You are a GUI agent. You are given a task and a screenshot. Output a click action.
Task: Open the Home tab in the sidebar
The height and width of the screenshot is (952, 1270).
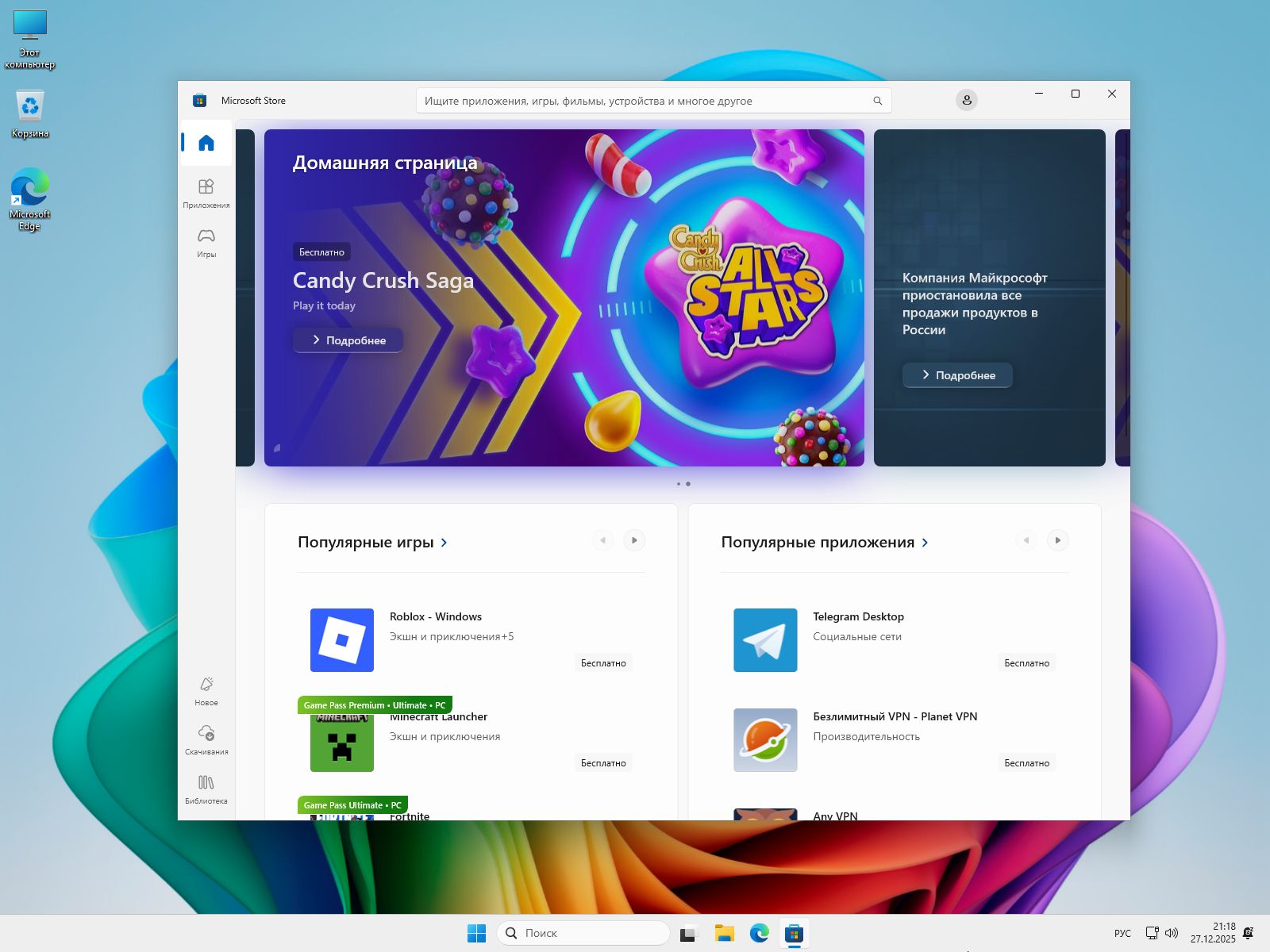(x=206, y=143)
